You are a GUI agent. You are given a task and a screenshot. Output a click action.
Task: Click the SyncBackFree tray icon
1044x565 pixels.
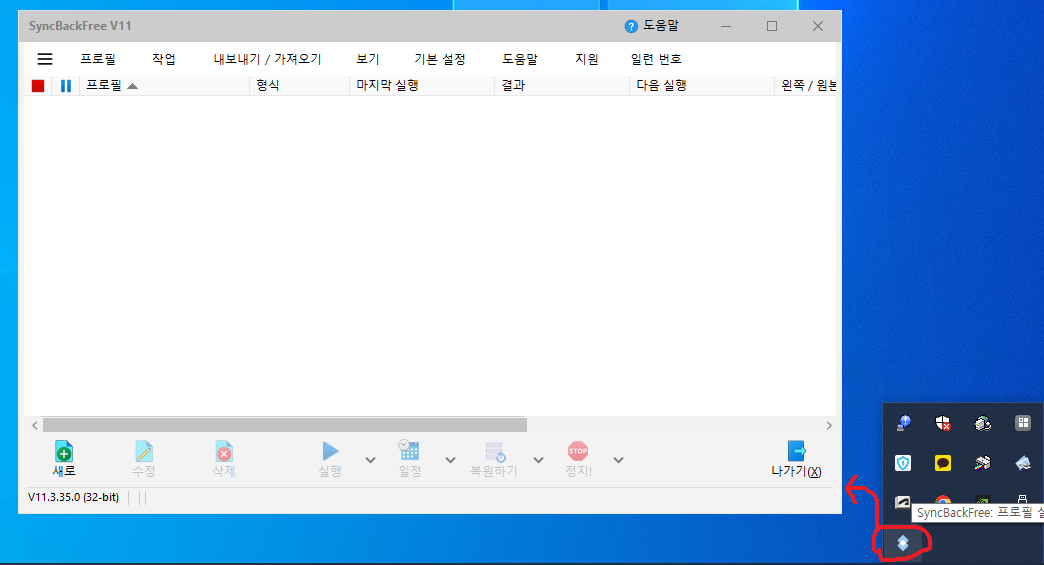pyautogui.click(x=903, y=544)
